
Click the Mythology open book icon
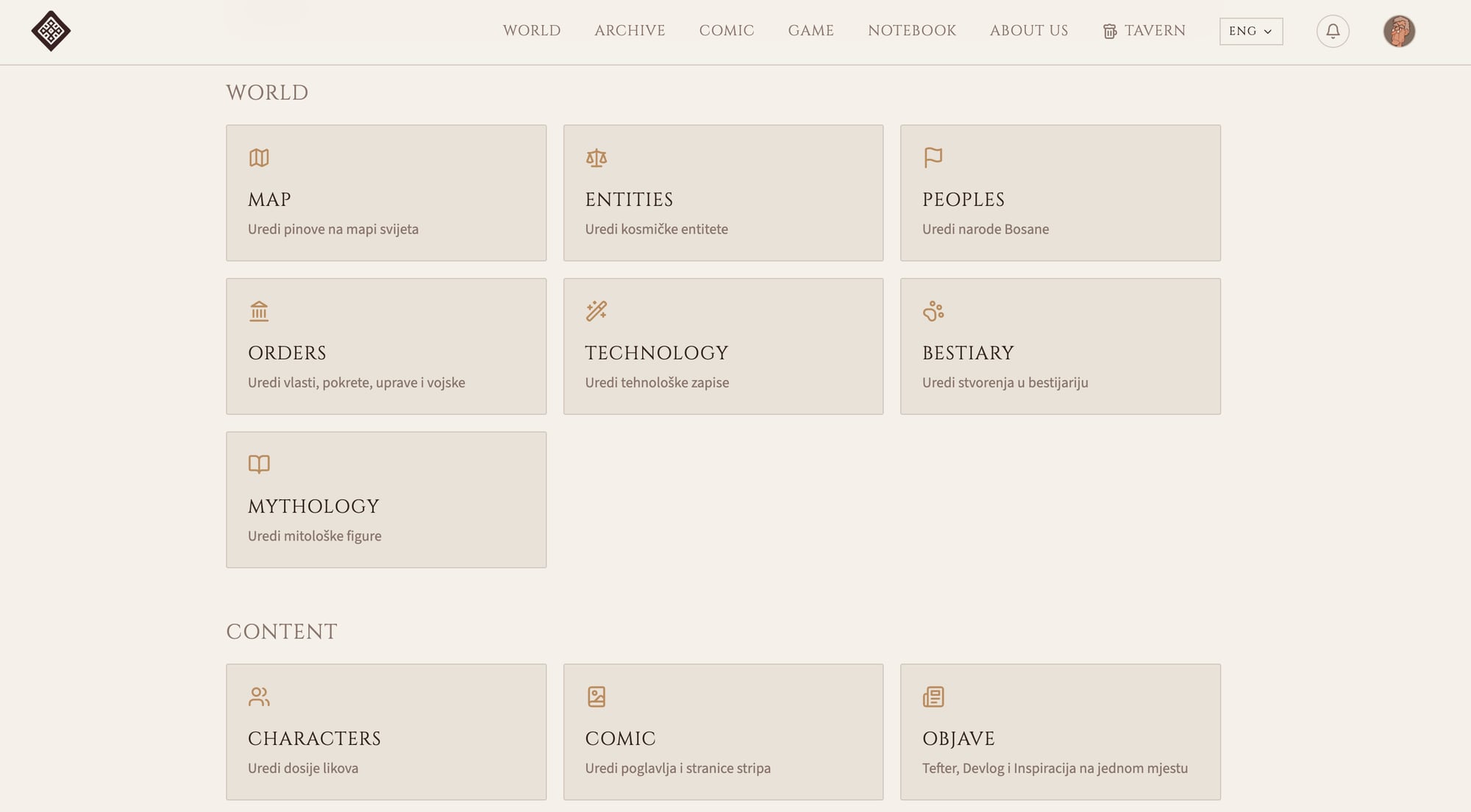point(259,464)
